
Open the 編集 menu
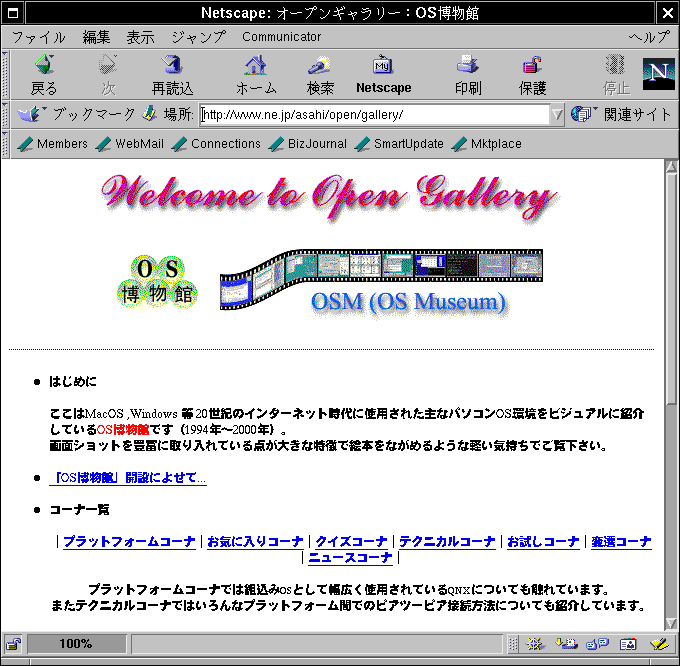pos(96,37)
